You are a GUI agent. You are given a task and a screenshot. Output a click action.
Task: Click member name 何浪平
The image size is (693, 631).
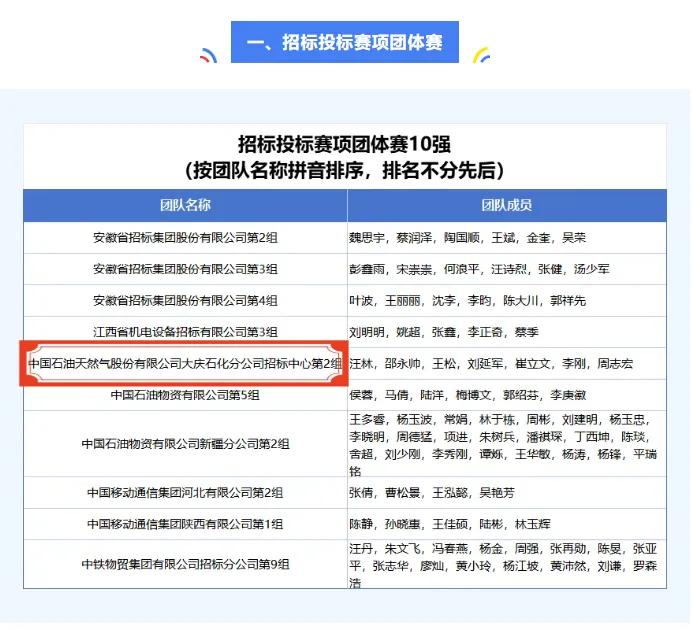(461, 269)
